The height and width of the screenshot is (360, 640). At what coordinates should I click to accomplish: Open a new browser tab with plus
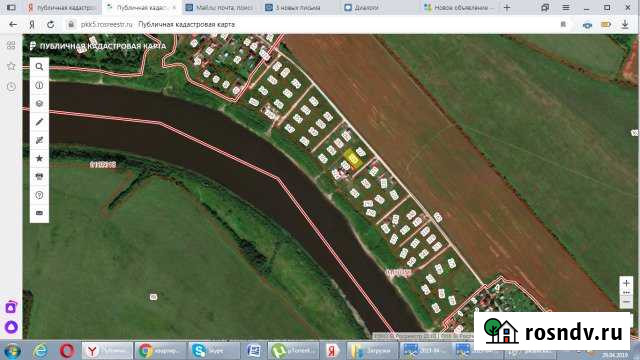pos(507,7)
